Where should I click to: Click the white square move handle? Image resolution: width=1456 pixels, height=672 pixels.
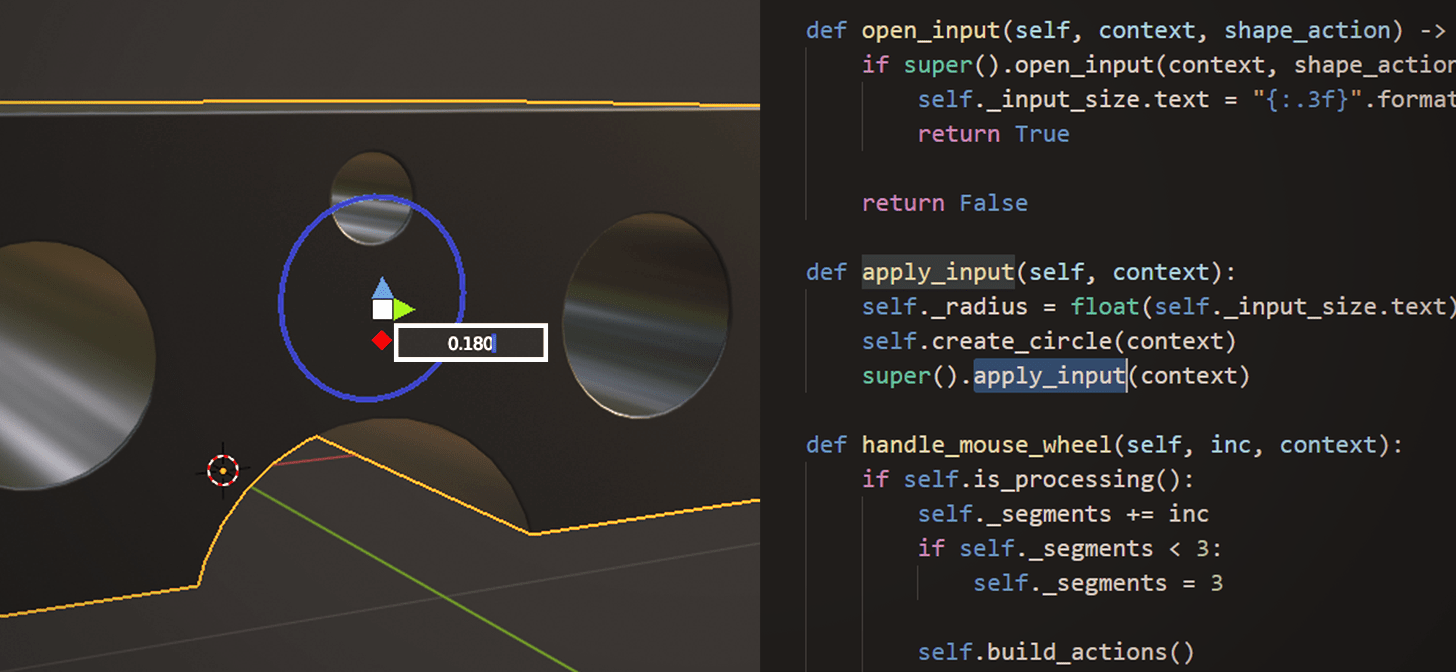coord(382,311)
